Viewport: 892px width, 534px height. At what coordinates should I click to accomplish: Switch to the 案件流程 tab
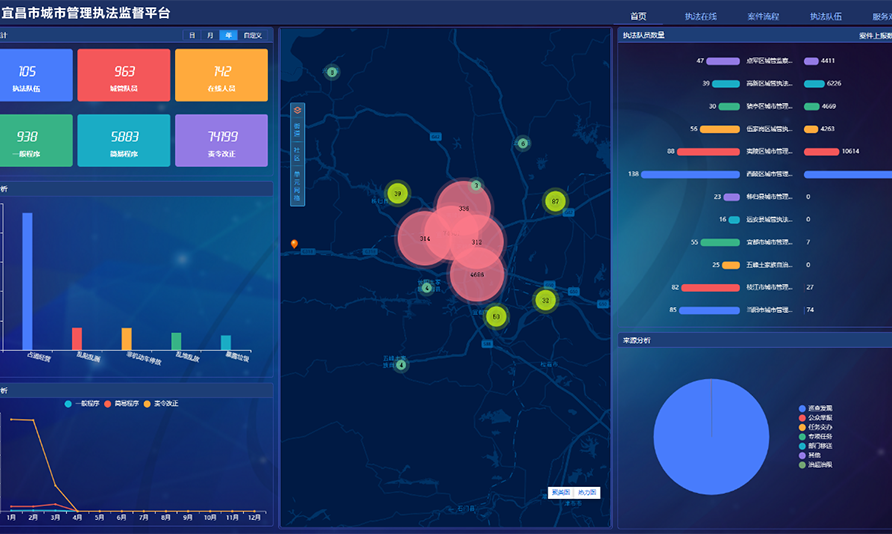(763, 17)
